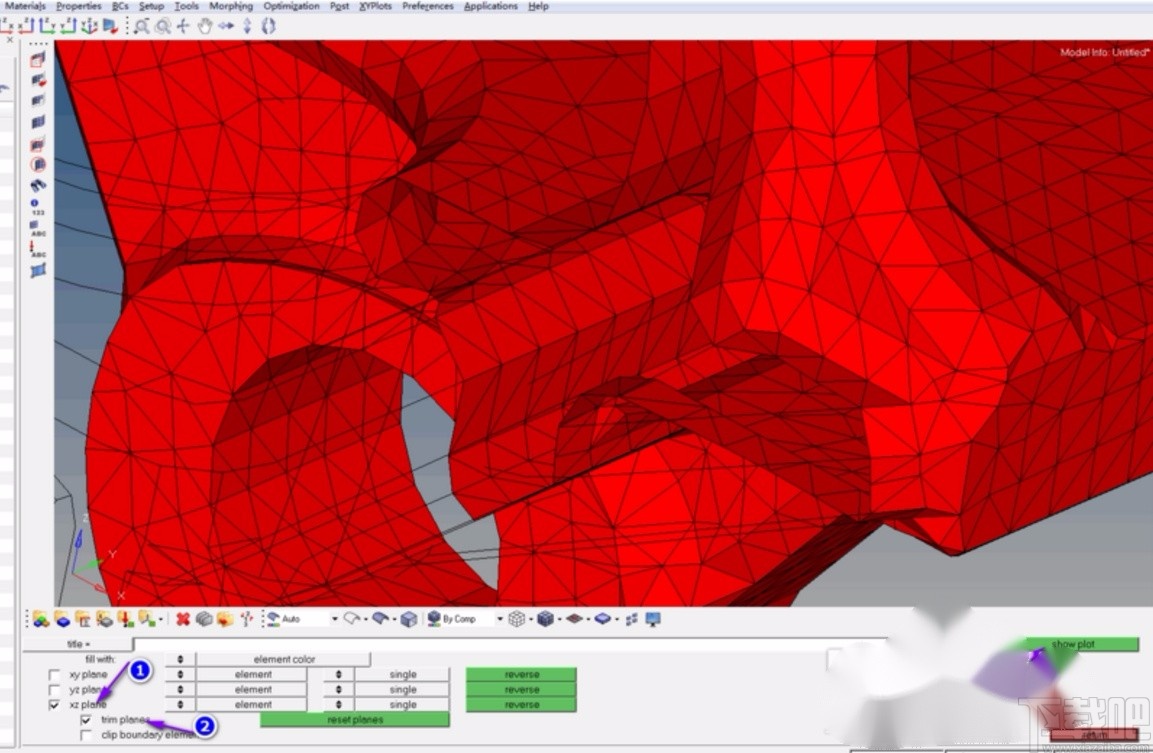This screenshot has height=753, width=1153.
Task: Click the monitor icon at end of bottom toolbar
Action: (653, 619)
